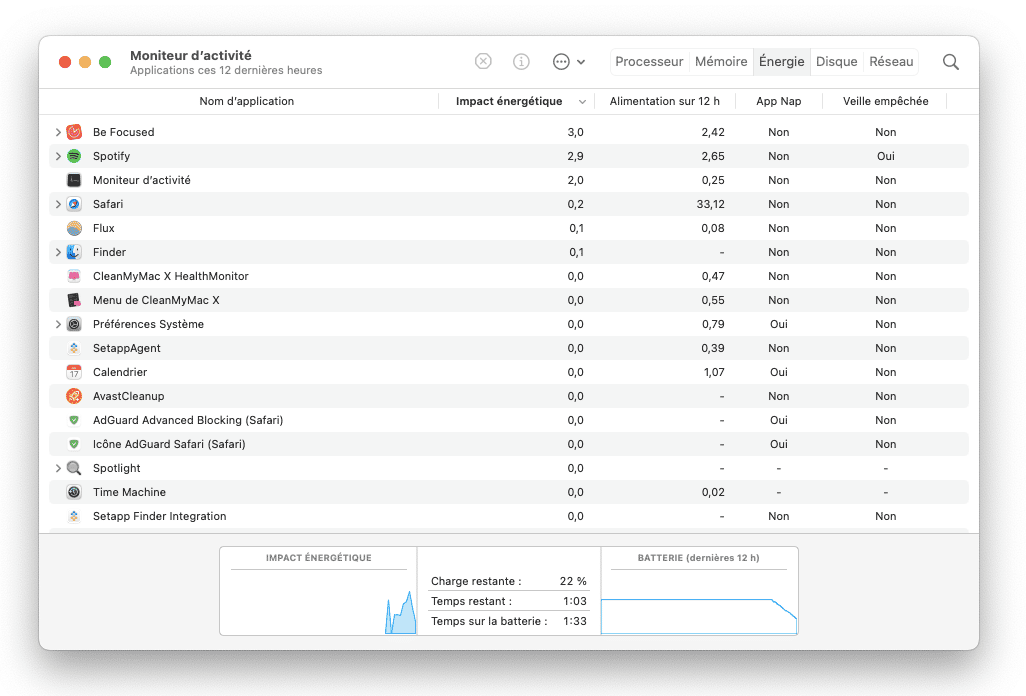1026x696 pixels.
Task: Expand the Safari row
Action: click(x=58, y=204)
